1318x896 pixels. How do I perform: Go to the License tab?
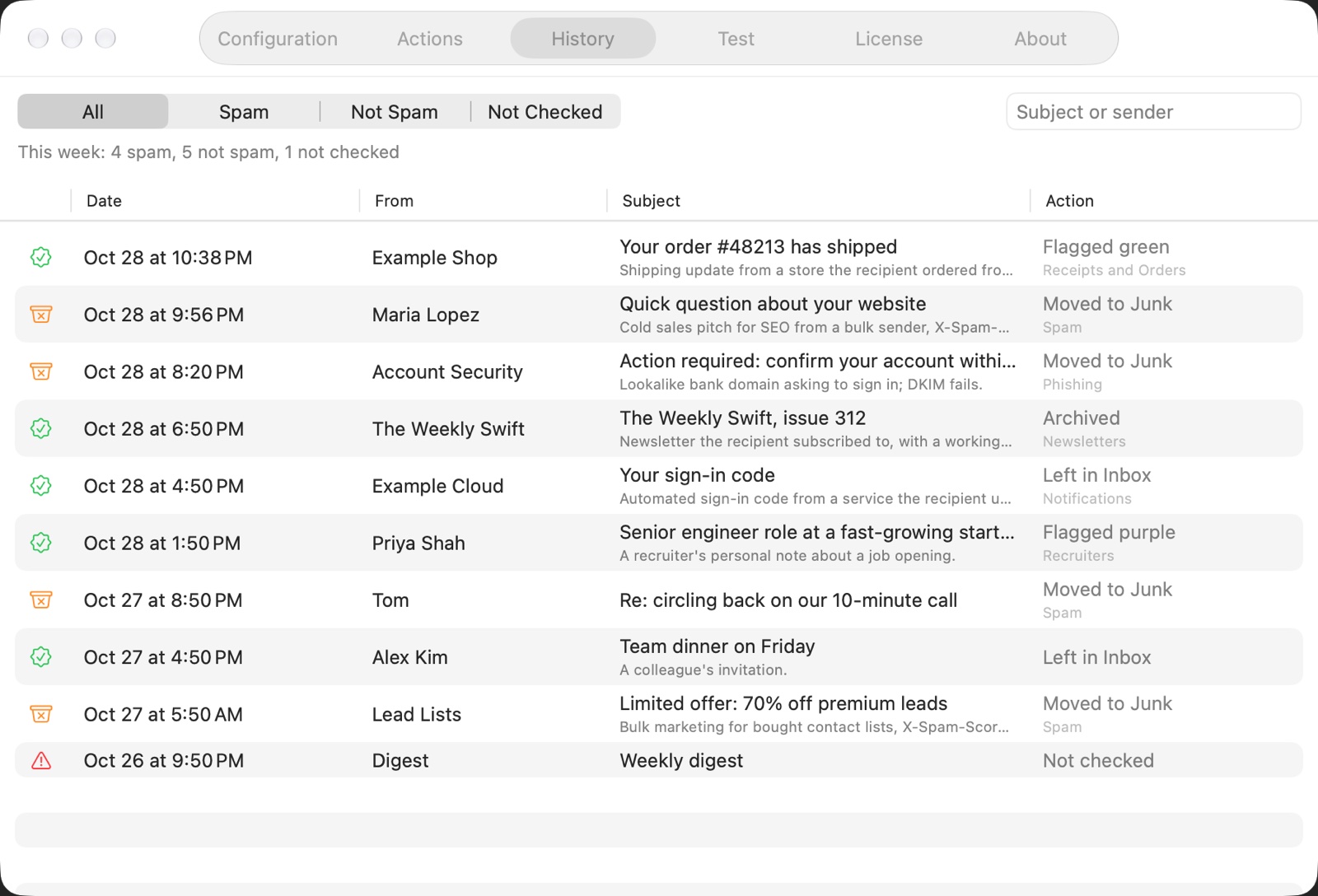point(889,39)
